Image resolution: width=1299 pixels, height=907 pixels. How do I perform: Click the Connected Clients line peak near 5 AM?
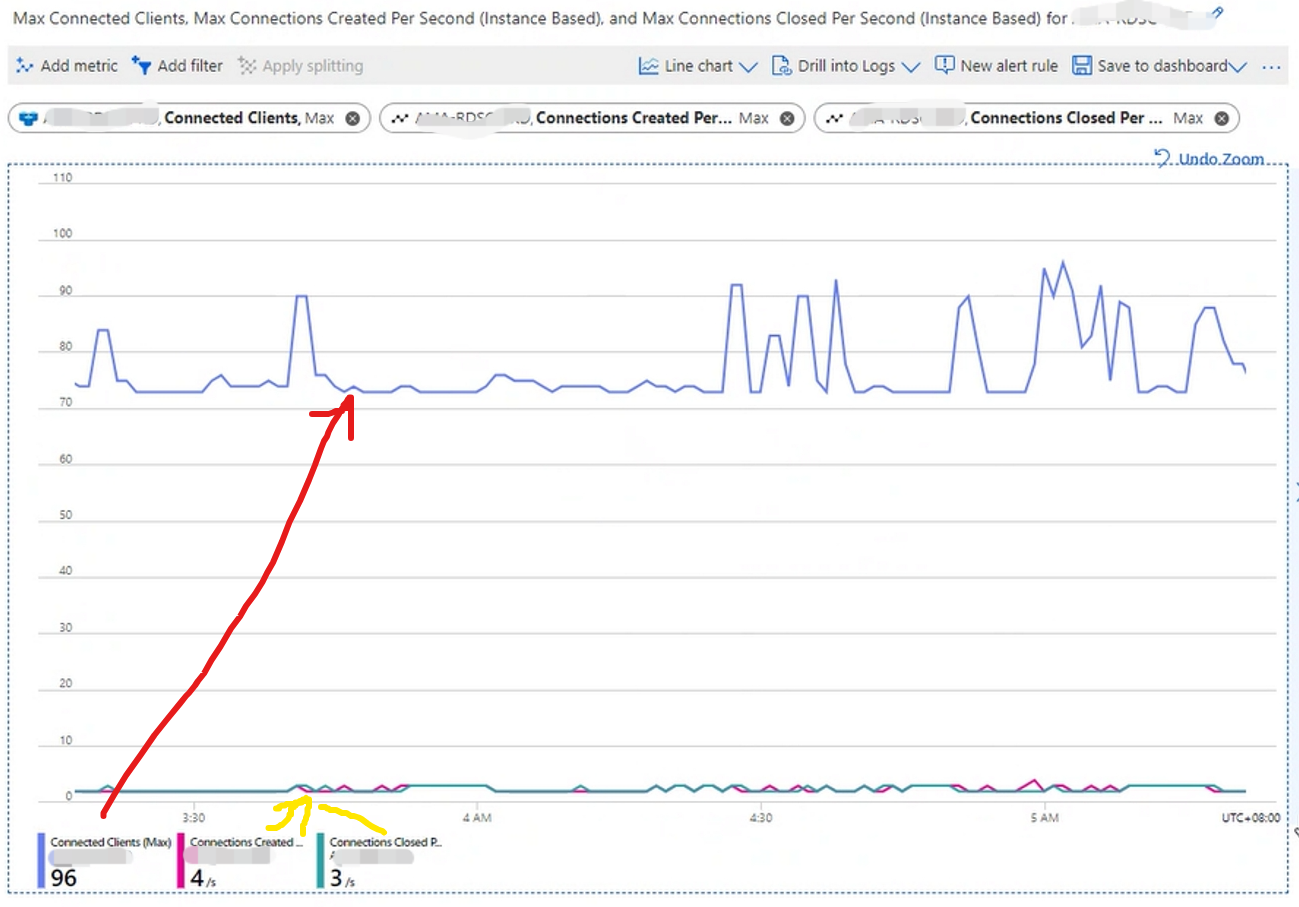(x=1062, y=262)
